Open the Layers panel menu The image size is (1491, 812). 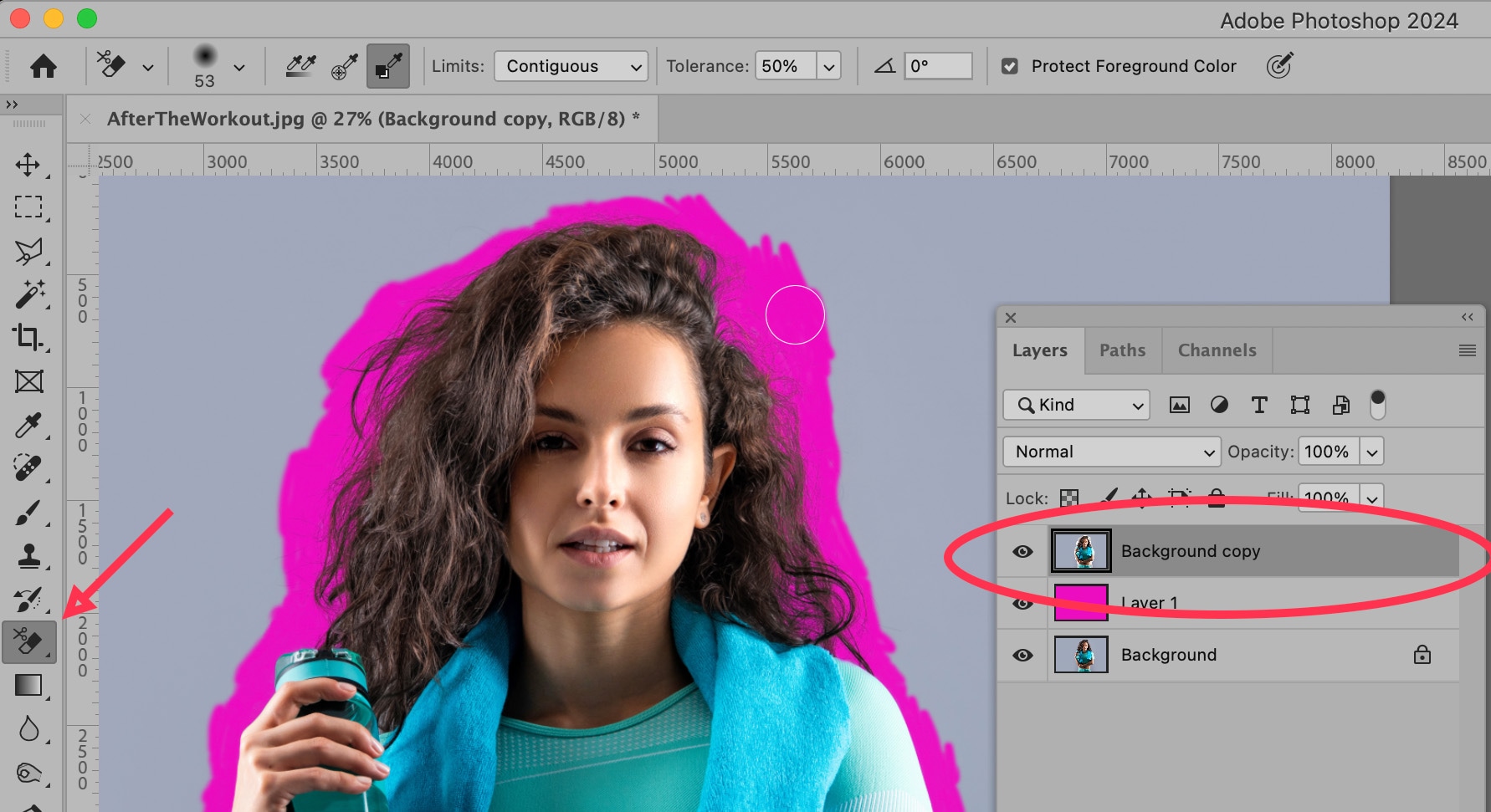coord(1467,350)
